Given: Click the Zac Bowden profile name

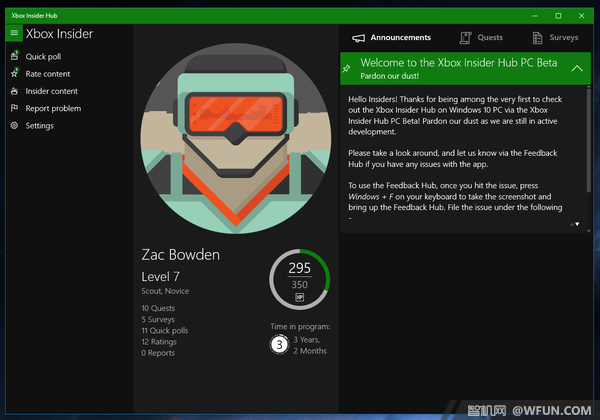Looking at the screenshot, I should tap(180, 255).
